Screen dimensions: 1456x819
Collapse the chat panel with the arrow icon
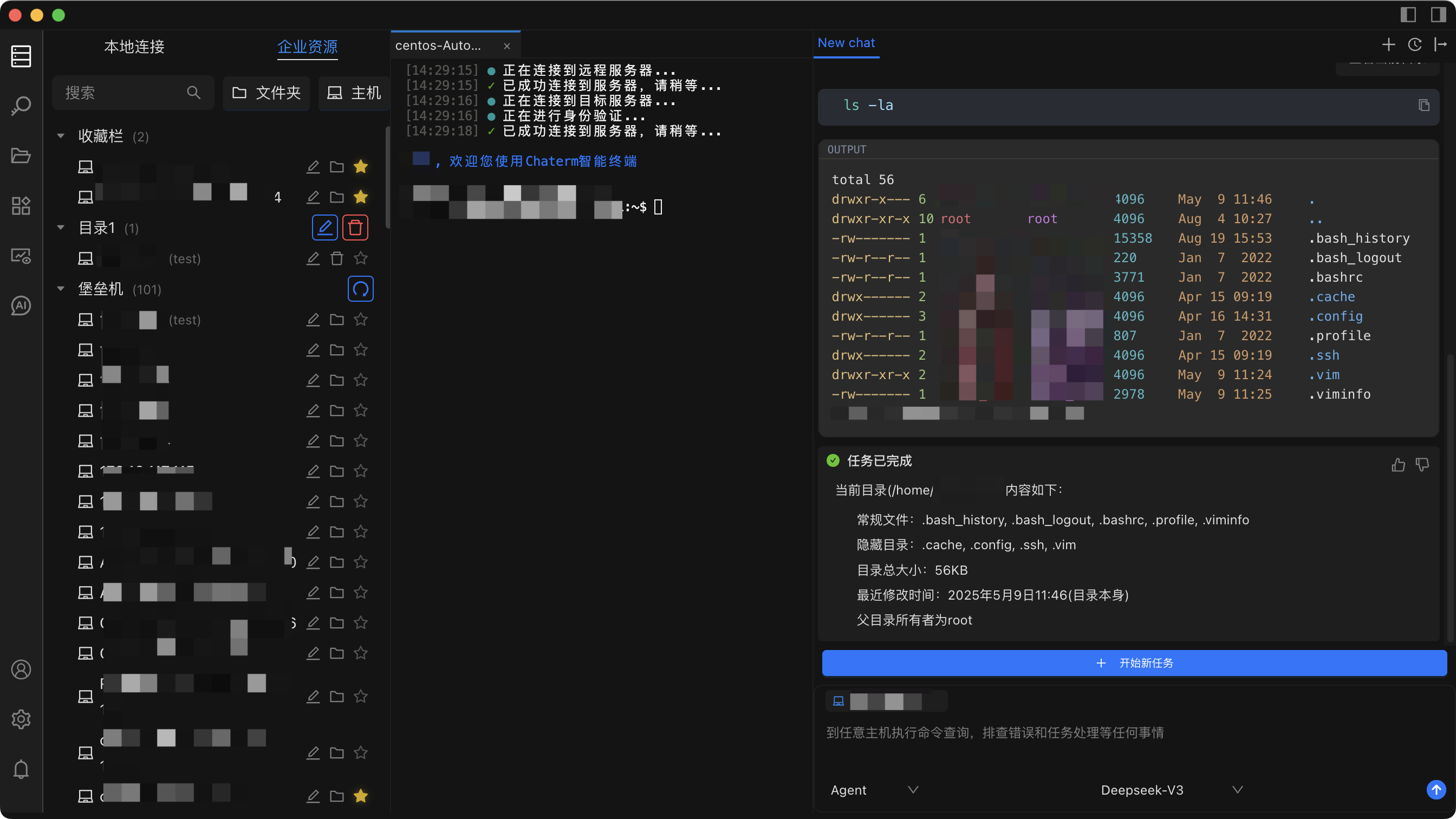pos(1440,44)
